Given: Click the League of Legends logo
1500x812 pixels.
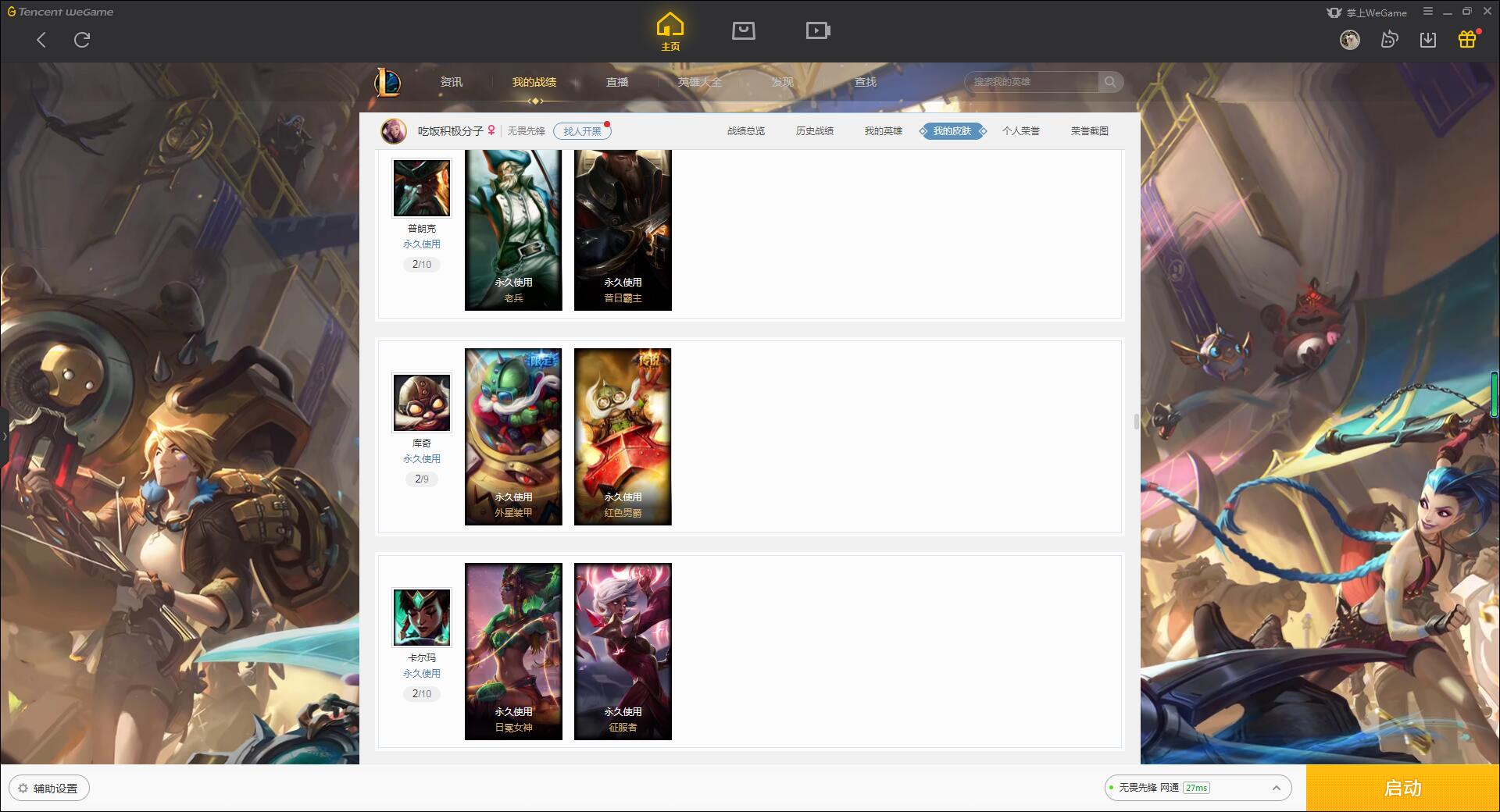Looking at the screenshot, I should [x=387, y=82].
